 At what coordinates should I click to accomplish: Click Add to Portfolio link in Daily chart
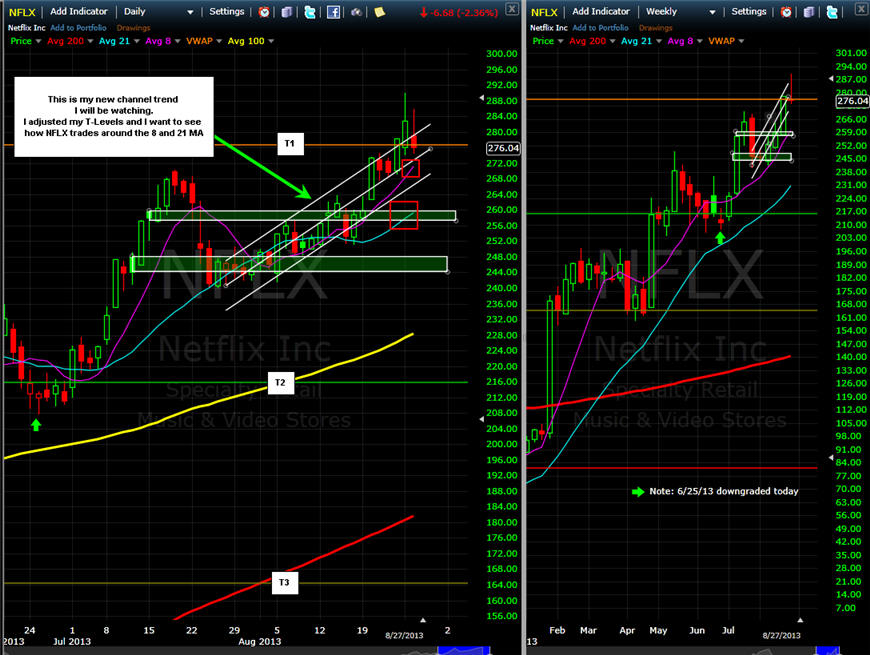click(x=78, y=28)
